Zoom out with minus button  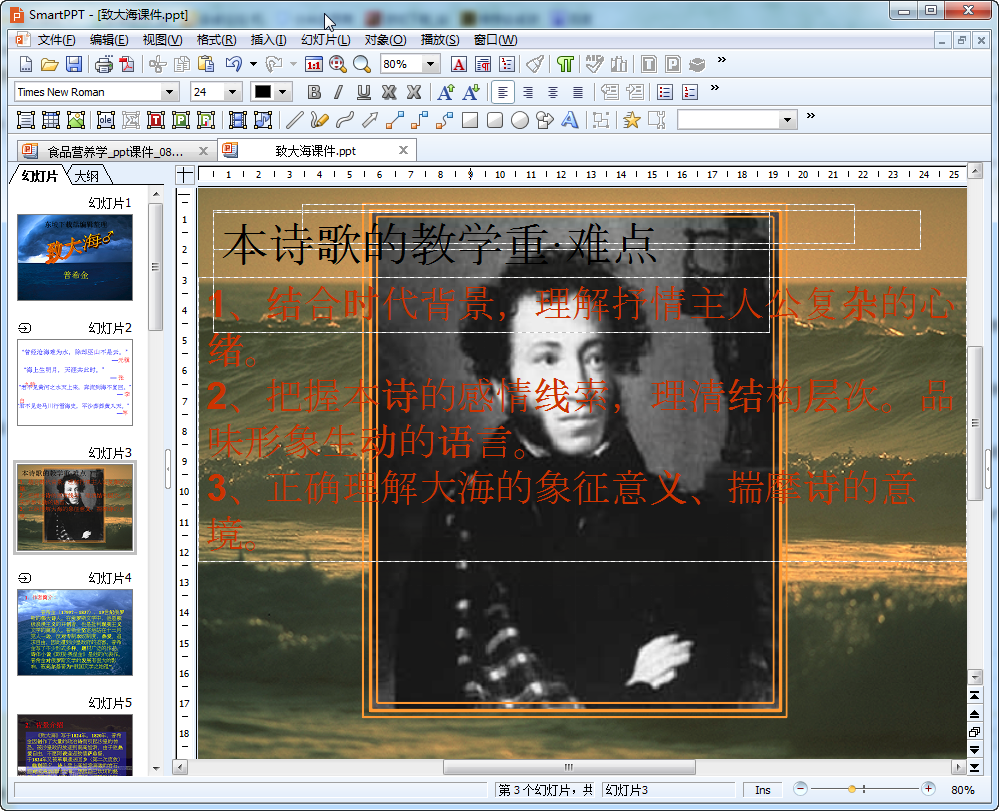801,789
